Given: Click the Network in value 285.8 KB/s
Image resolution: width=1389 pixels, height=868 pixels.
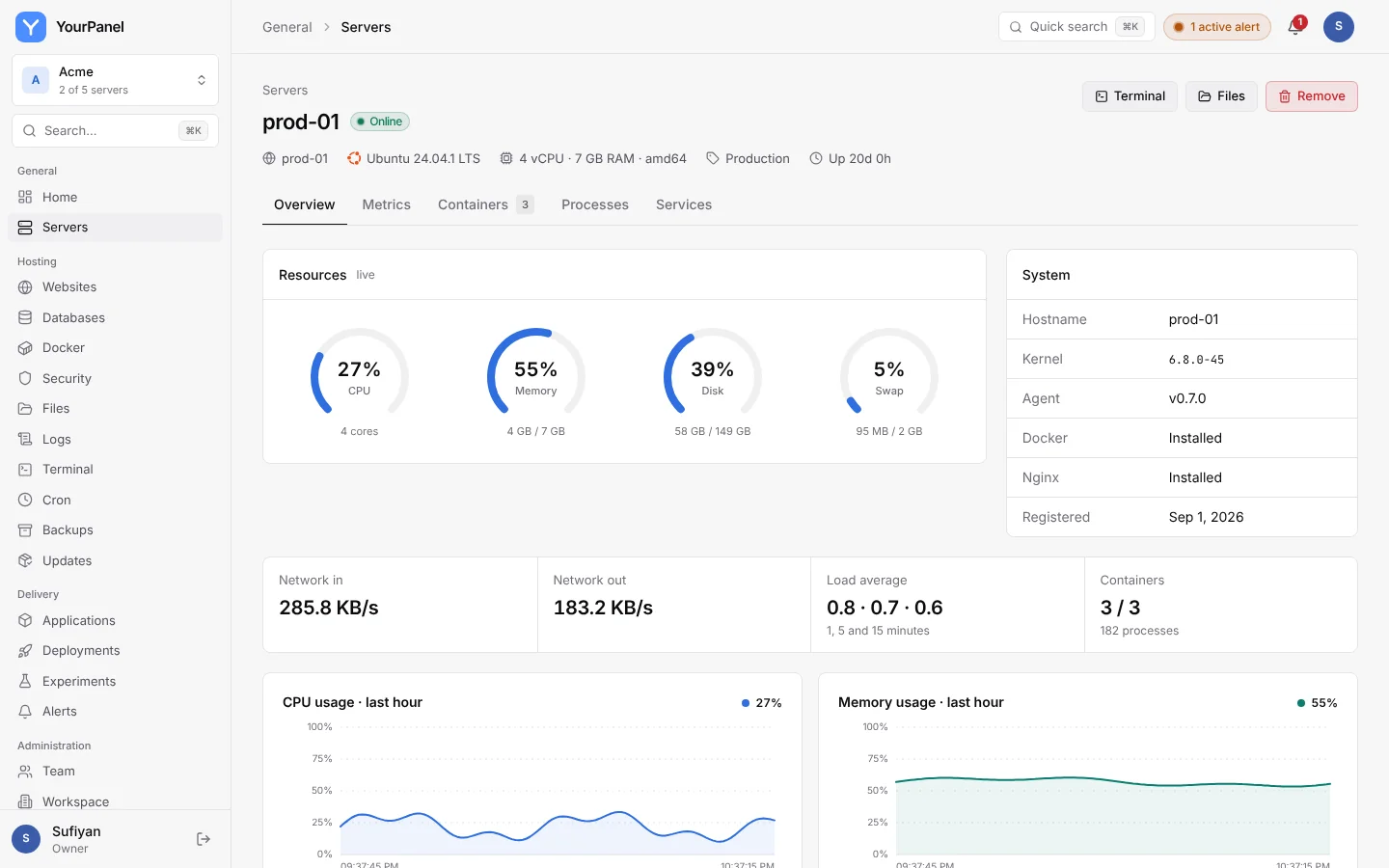Looking at the screenshot, I should tap(329, 608).
